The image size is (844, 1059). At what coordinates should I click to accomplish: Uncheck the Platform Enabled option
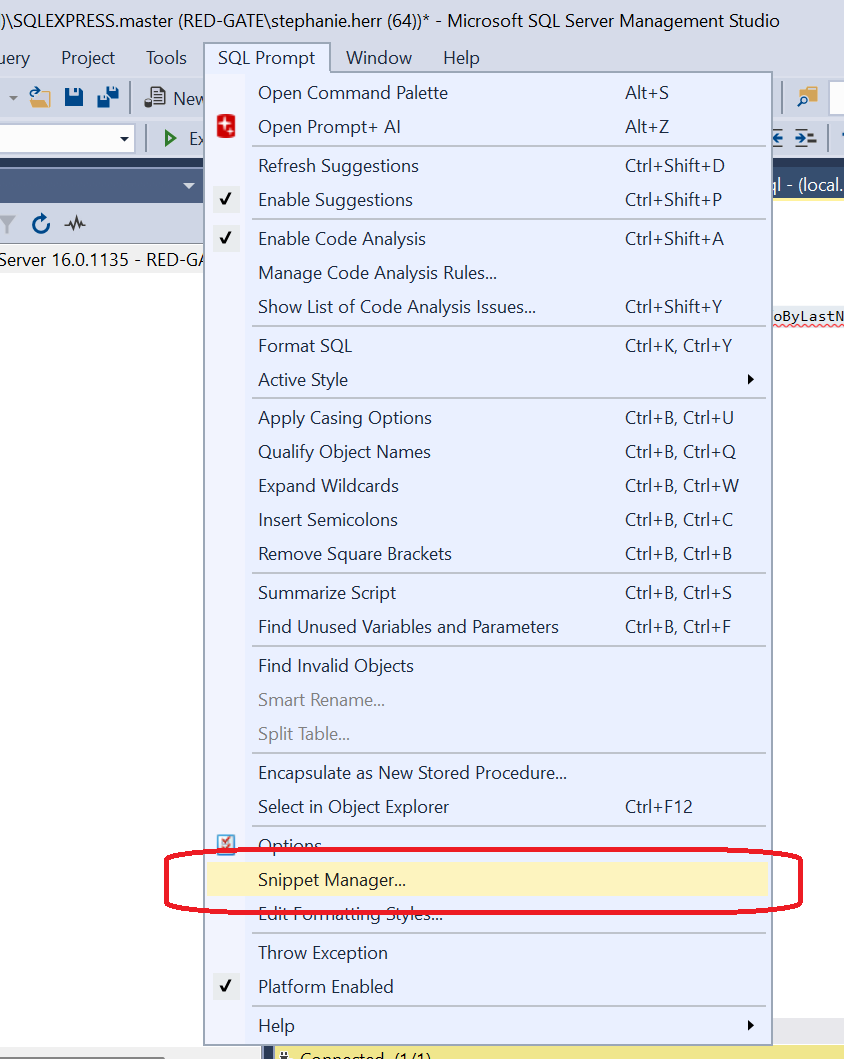pyautogui.click(x=325, y=987)
